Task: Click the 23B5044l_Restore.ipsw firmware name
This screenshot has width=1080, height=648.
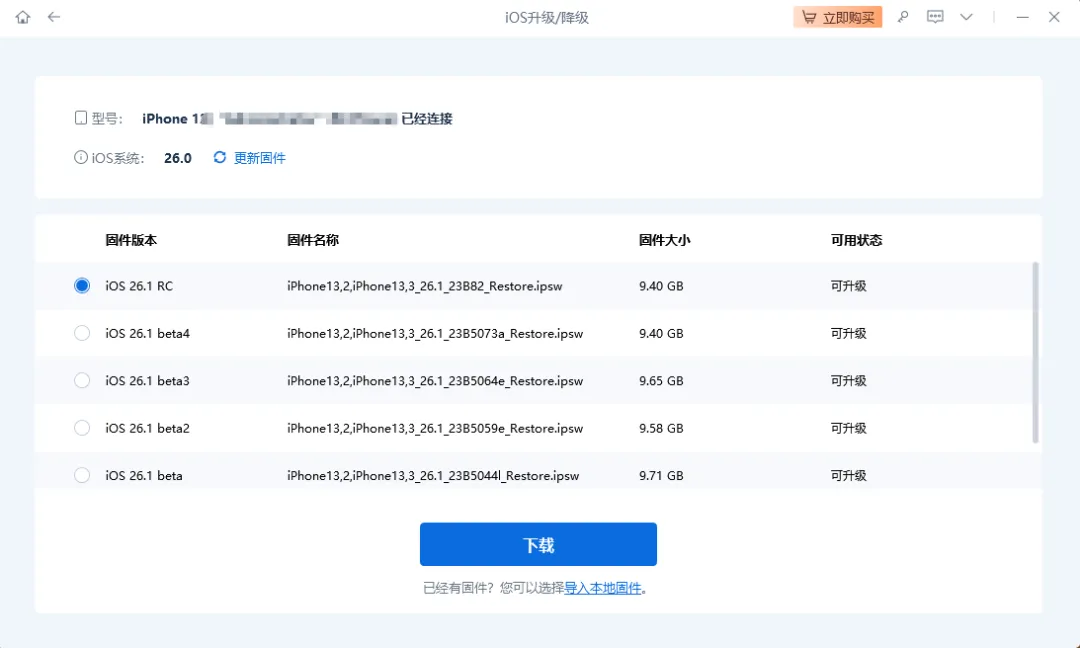Action: pos(433,475)
